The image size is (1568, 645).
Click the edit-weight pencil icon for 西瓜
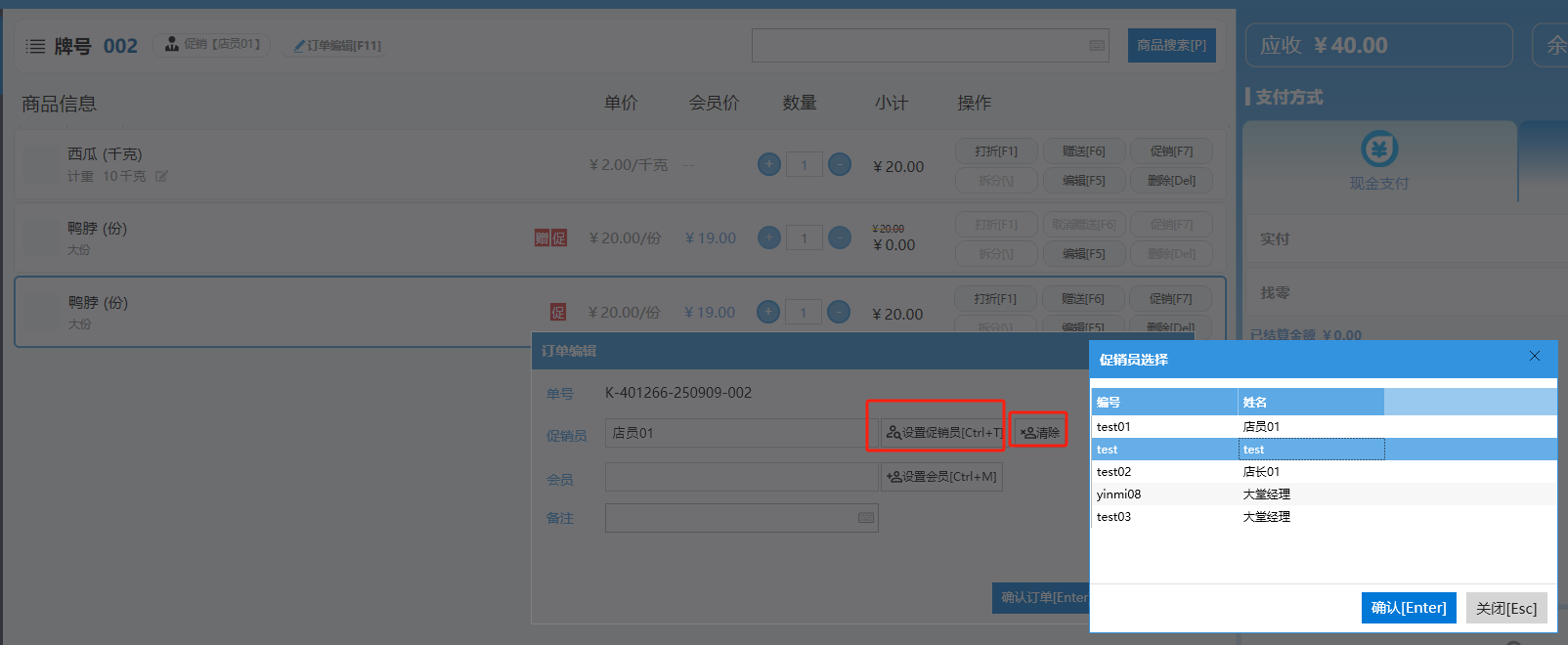coord(161,177)
